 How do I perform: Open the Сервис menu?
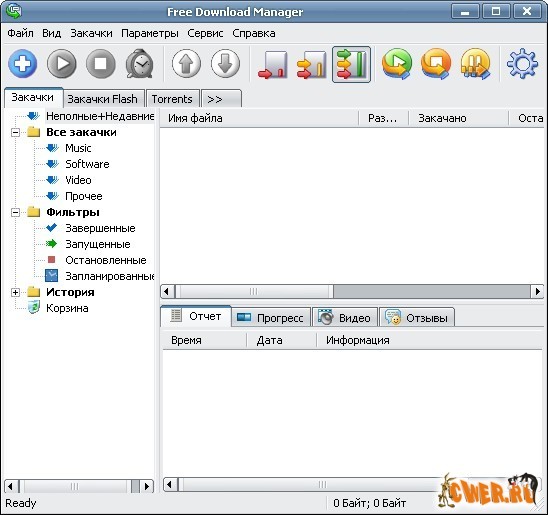click(x=205, y=33)
